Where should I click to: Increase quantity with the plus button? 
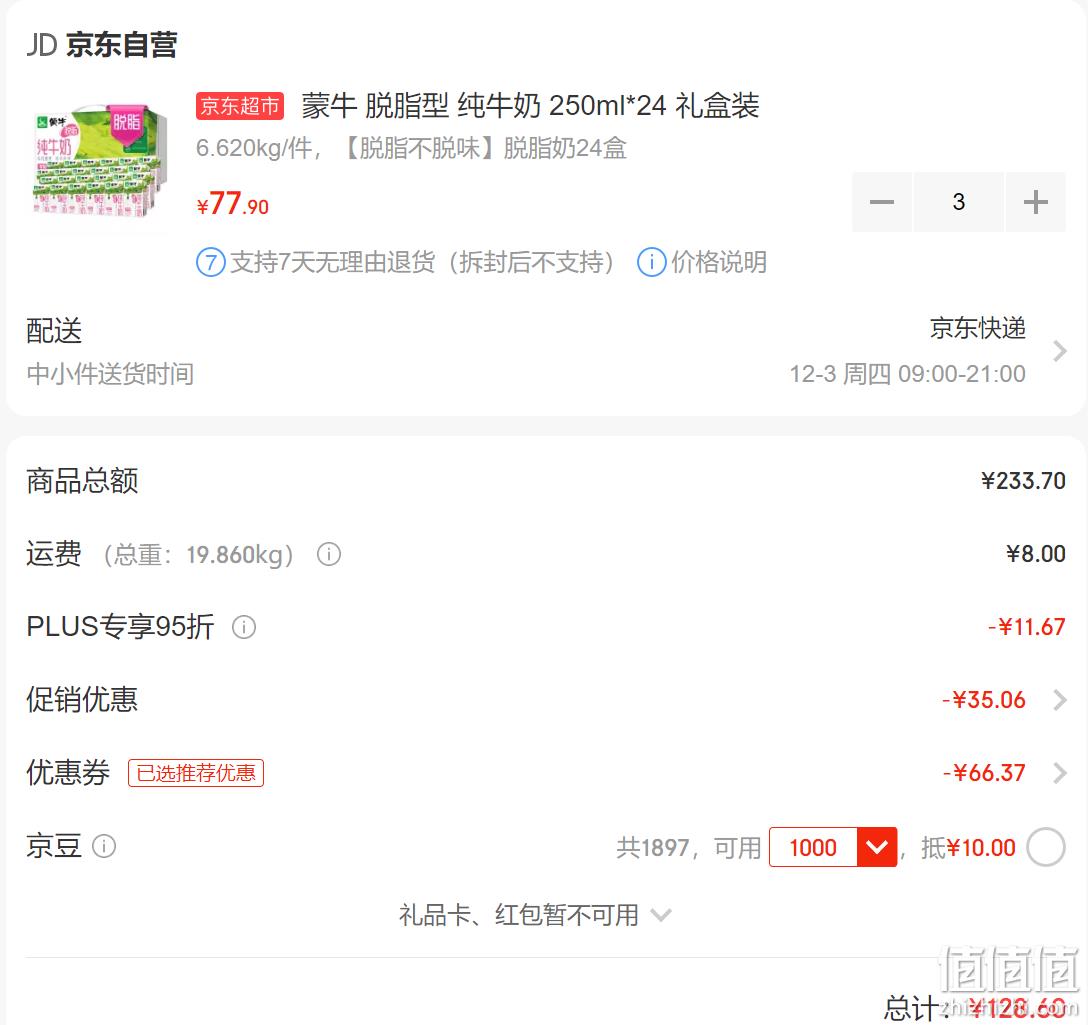pyautogui.click(x=1035, y=202)
